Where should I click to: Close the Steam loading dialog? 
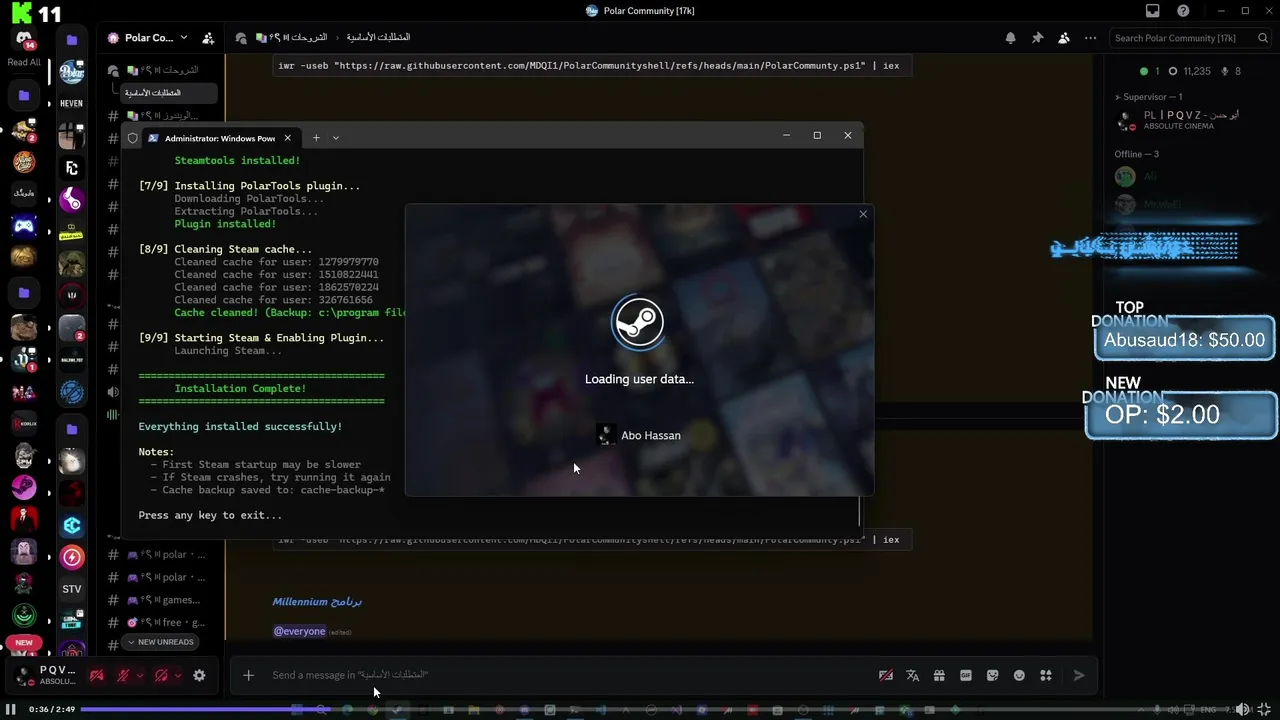tap(863, 214)
